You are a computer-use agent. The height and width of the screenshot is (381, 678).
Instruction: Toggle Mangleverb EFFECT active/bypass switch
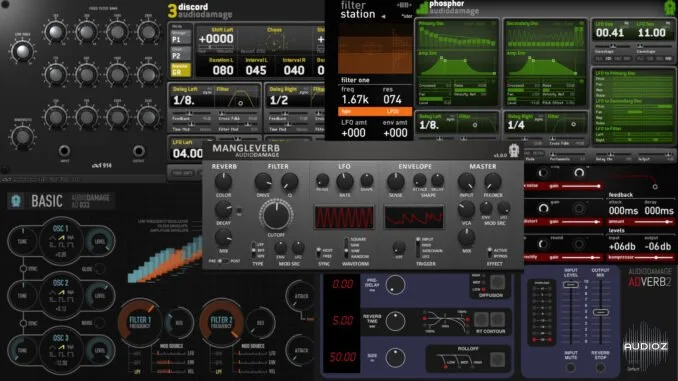pyautogui.click(x=489, y=253)
